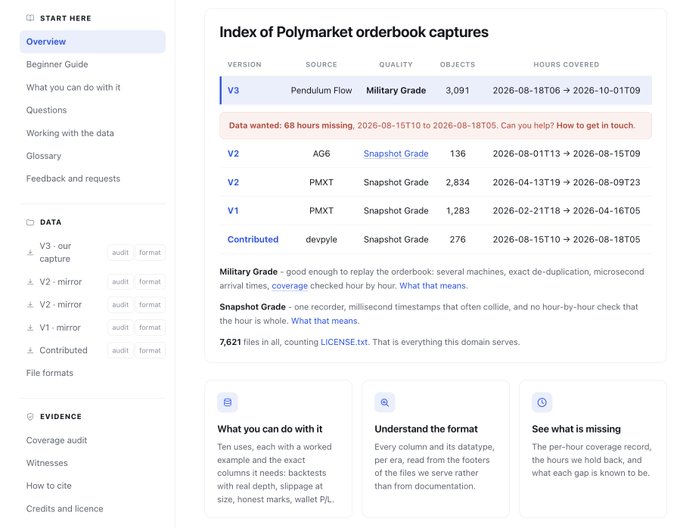680x528 pixels.
Task: Click the 2026-02-21T18 hours range cell
Action: tap(566, 210)
